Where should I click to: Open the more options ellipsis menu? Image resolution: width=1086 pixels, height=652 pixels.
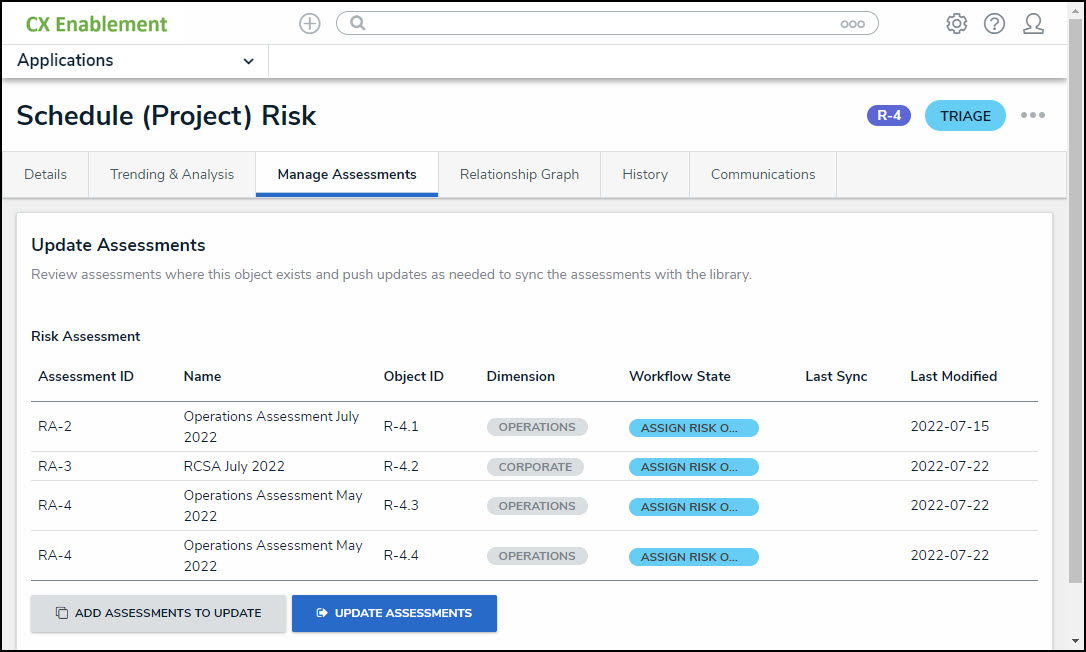click(1033, 116)
